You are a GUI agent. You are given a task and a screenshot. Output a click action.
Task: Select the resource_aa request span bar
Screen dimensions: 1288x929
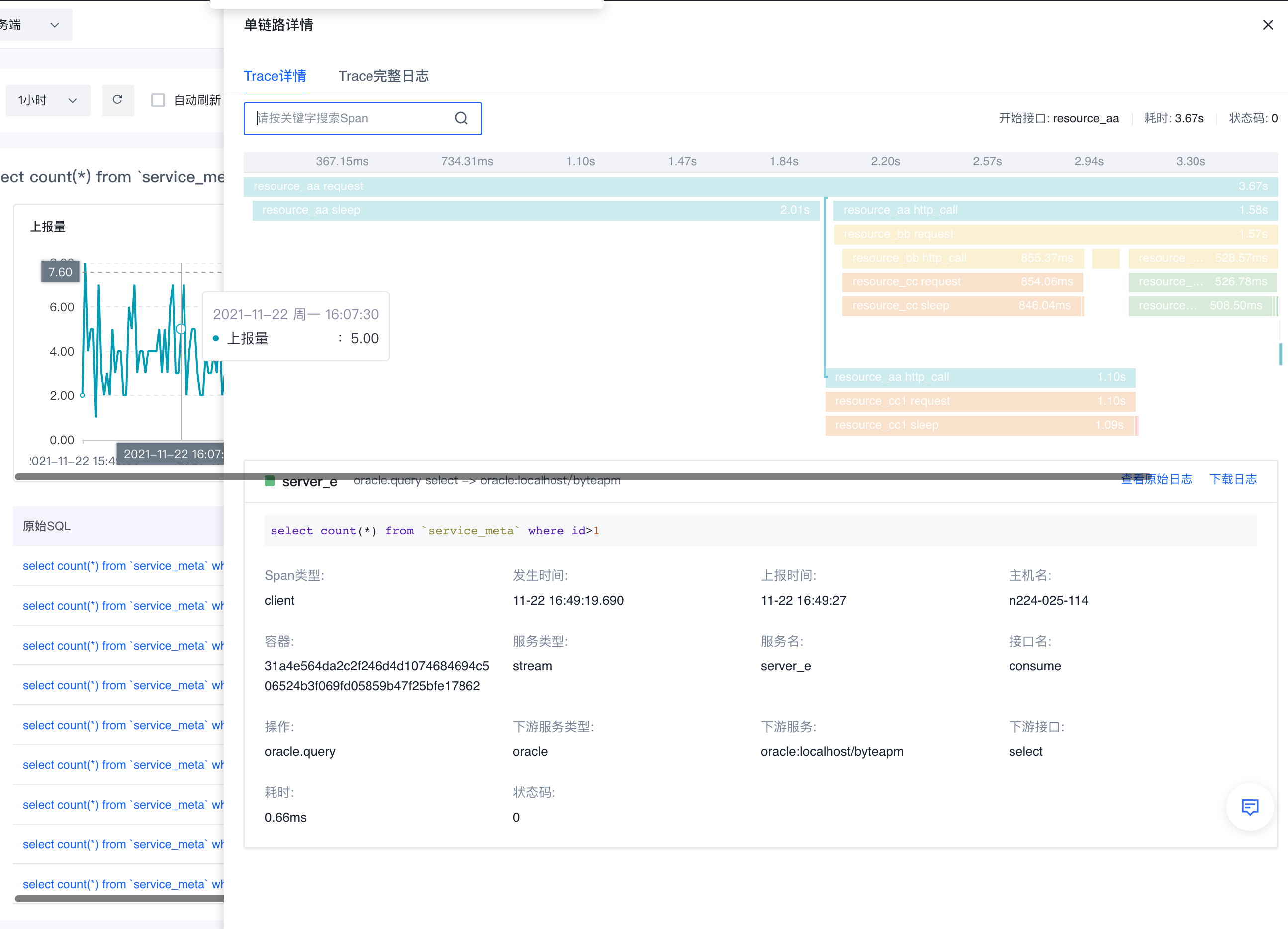pyautogui.click(x=760, y=186)
